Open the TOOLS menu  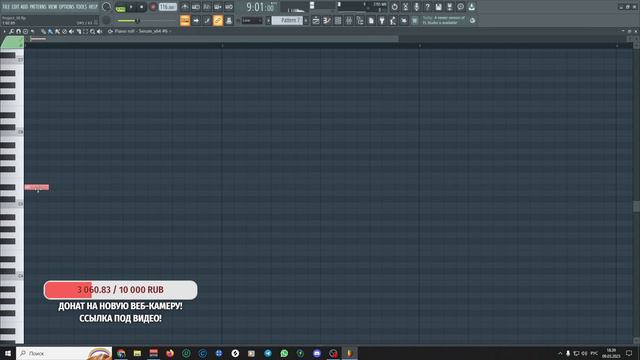(82, 7)
